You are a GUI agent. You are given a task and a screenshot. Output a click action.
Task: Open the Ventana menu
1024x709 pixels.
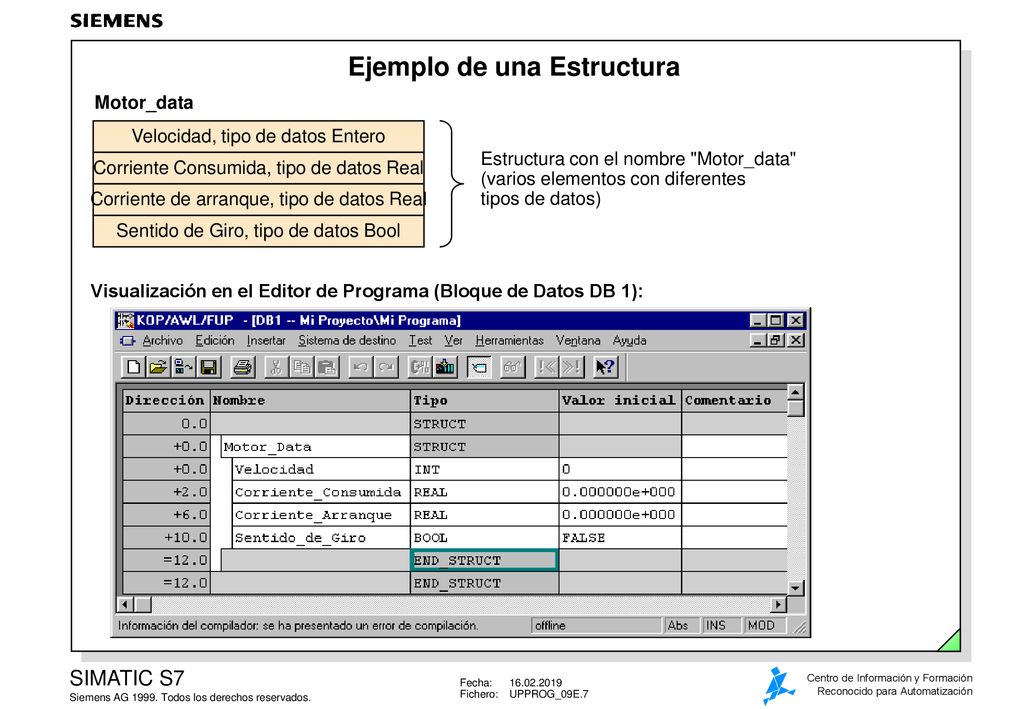(x=578, y=340)
